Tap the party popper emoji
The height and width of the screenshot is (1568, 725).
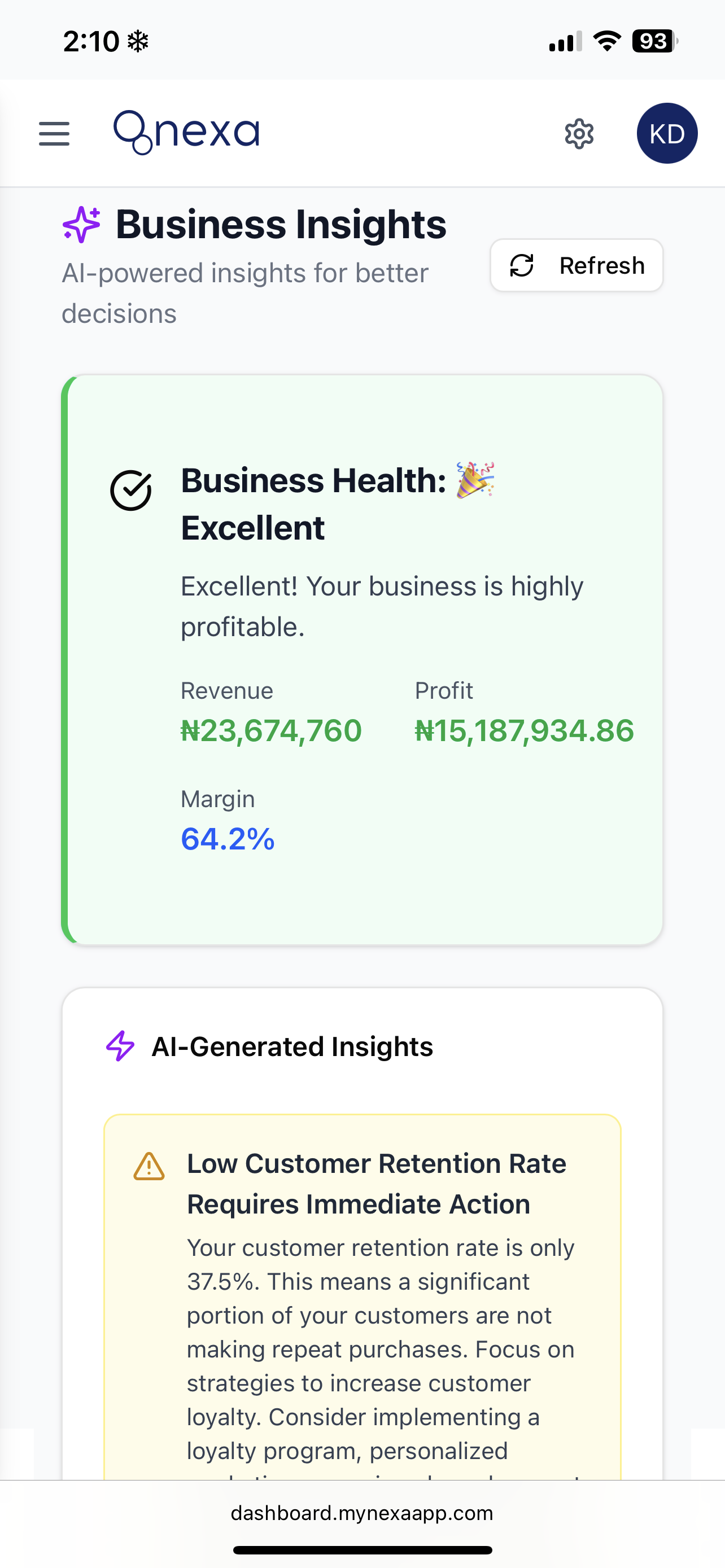pyautogui.click(x=475, y=480)
